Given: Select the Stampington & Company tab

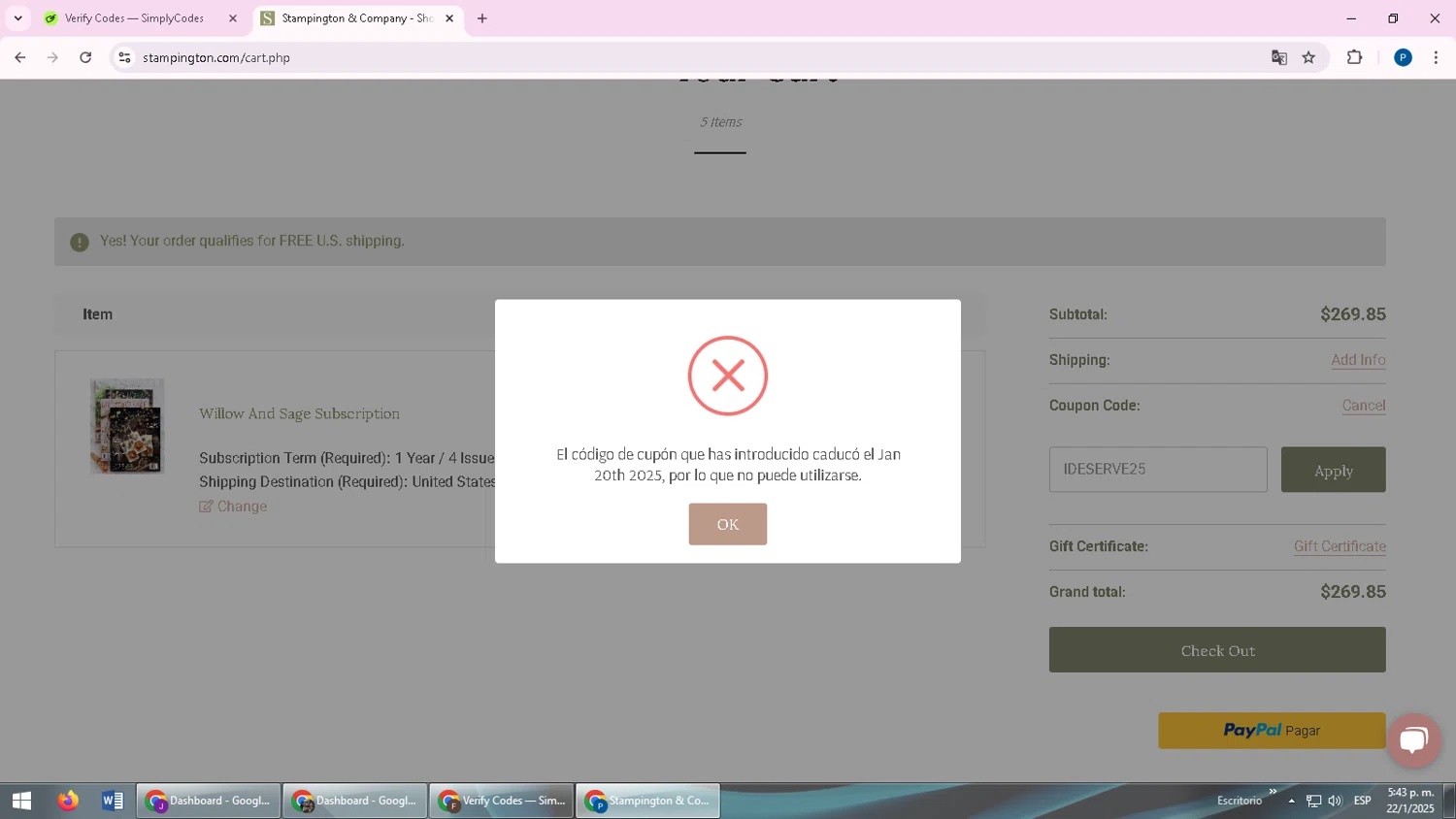Looking at the screenshot, I should click(355, 18).
